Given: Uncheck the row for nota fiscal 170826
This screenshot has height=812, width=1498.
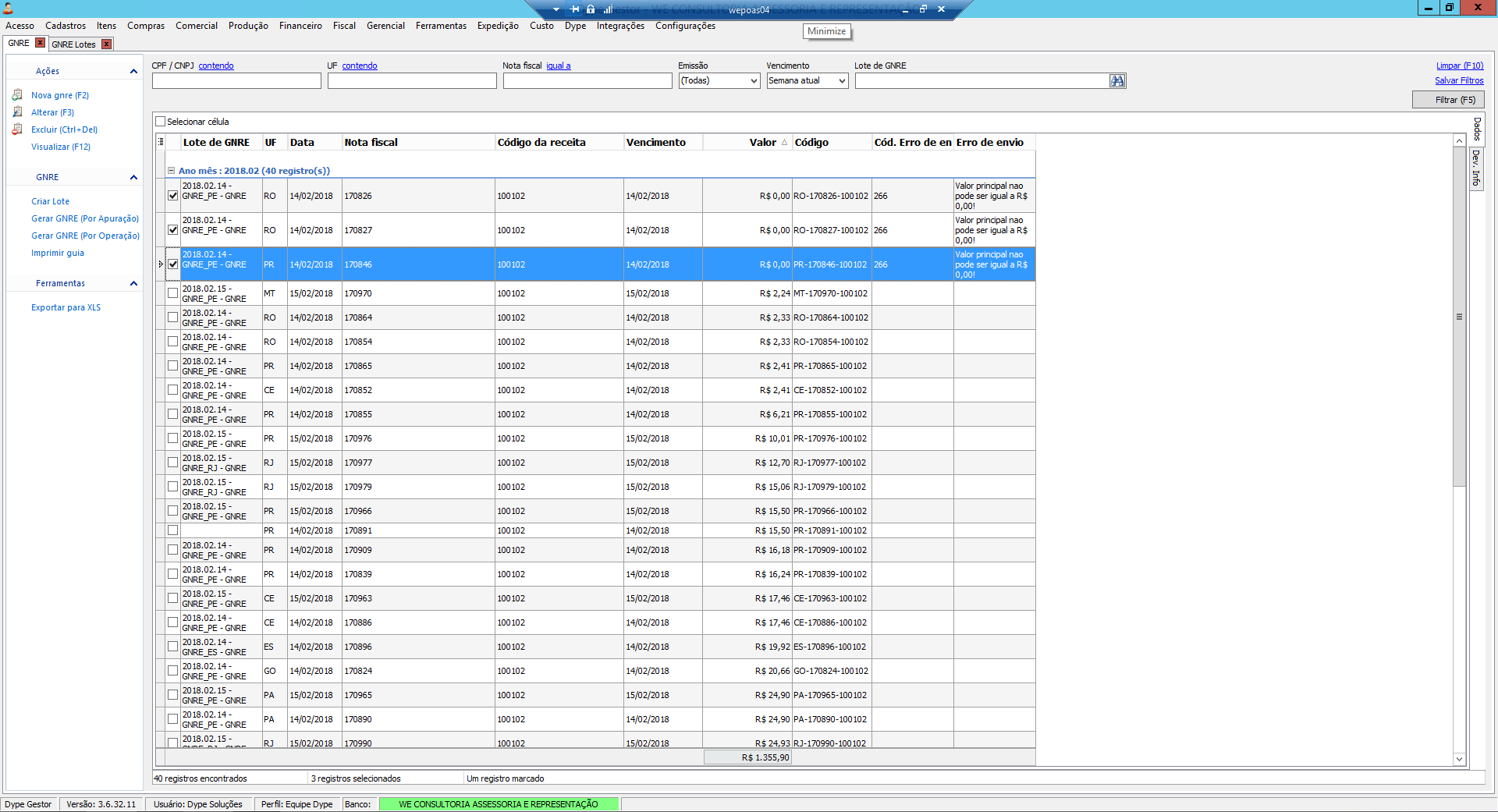Looking at the screenshot, I should click(x=173, y=196).
